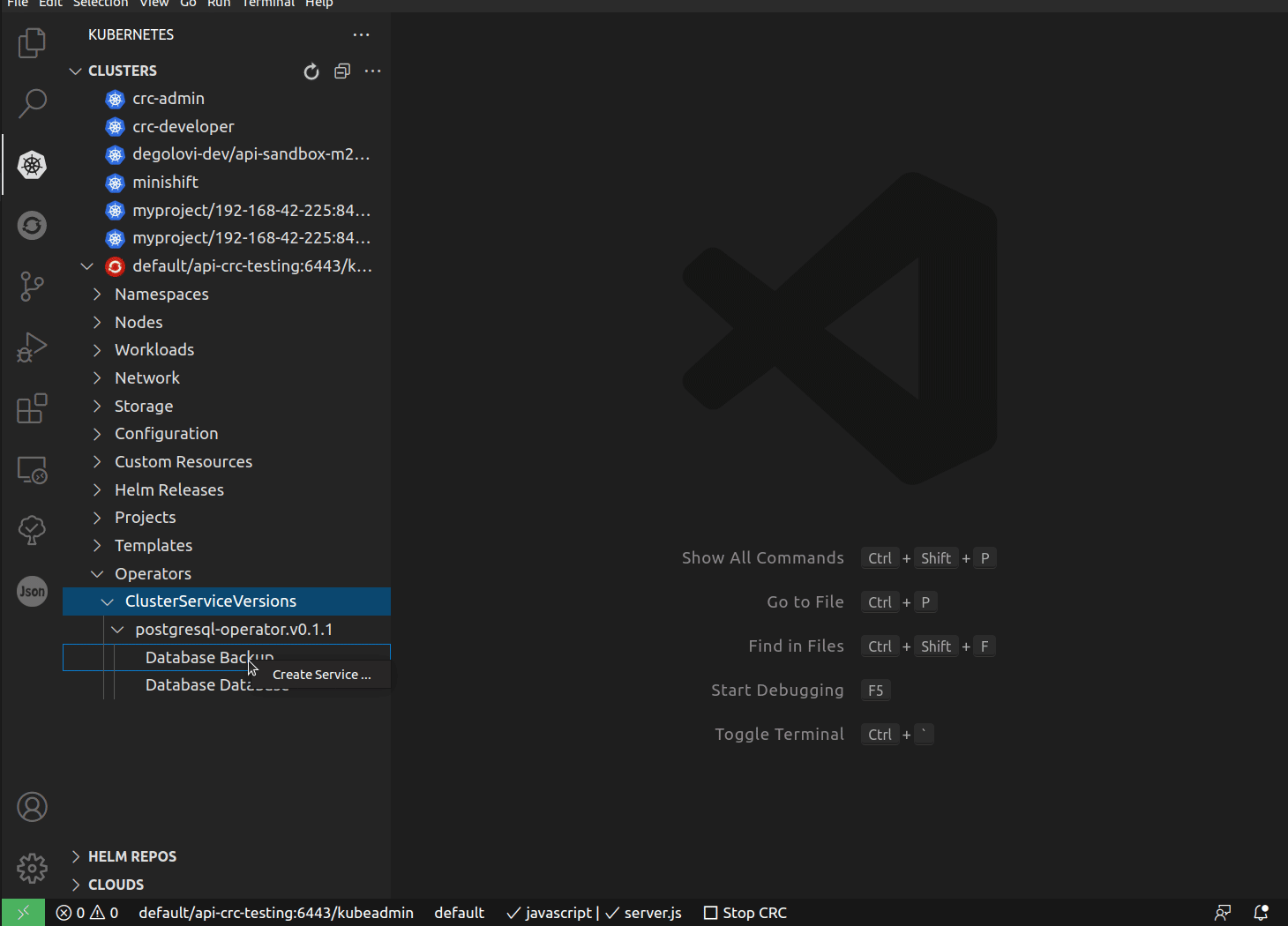Screen dimensions: 1288x926
Task: Expand the Workloads node
Action: (x=97, y=350)
